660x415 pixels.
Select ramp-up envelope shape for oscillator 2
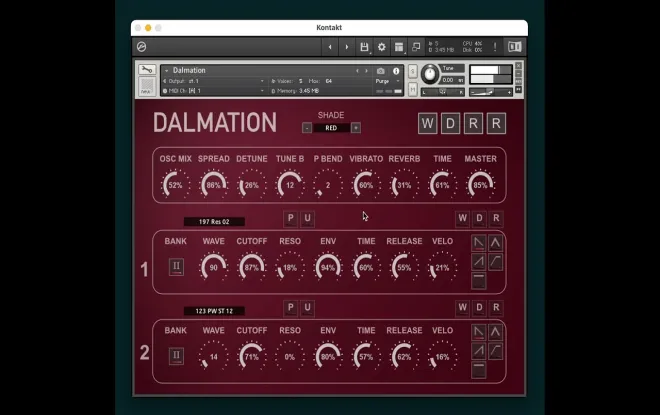[x=479, y=351]
